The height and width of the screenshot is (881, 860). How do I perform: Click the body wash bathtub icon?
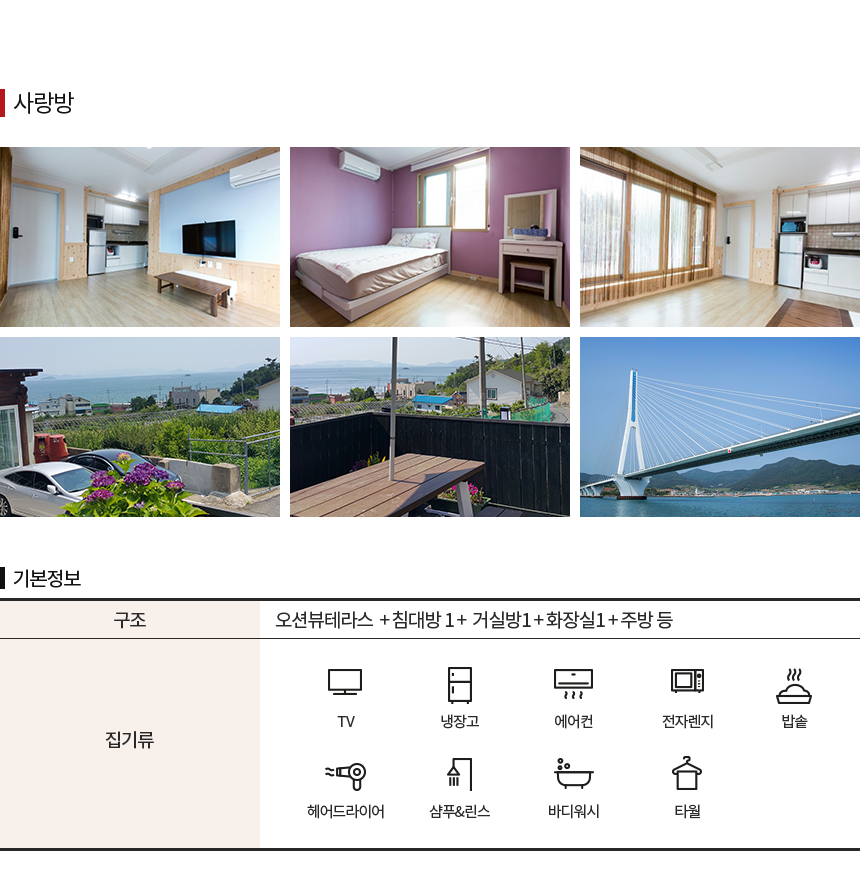(x=574, y=774)
